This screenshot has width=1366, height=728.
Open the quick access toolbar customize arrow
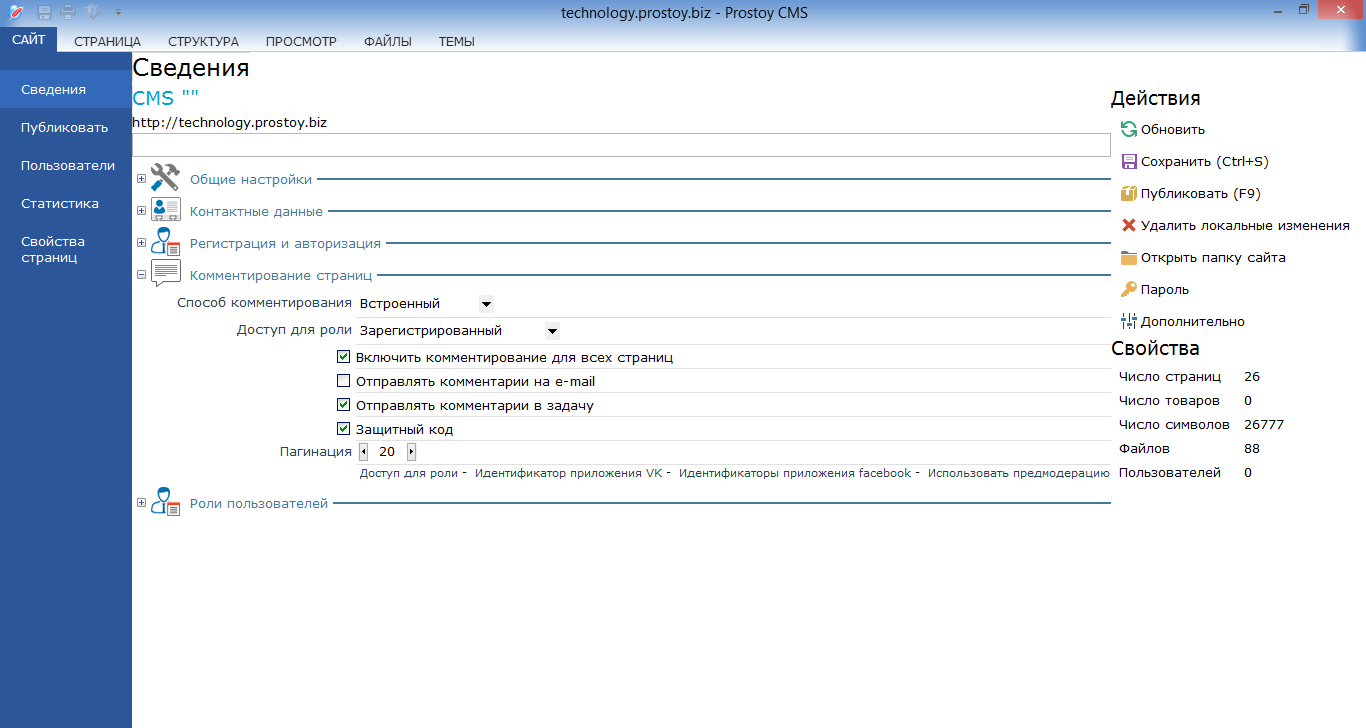click(x=118, y=12)
